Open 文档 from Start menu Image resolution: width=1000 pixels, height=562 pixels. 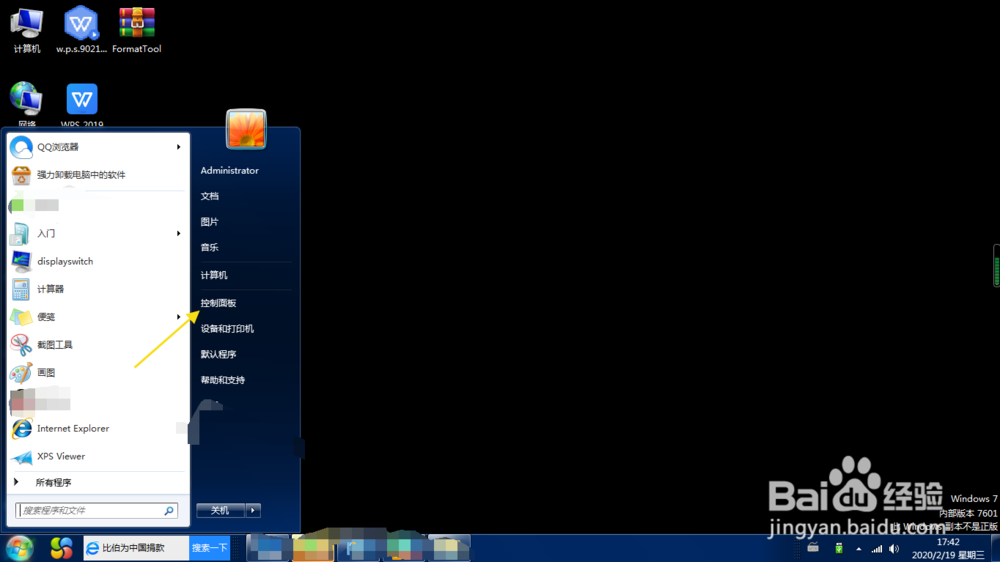[210, 196]
